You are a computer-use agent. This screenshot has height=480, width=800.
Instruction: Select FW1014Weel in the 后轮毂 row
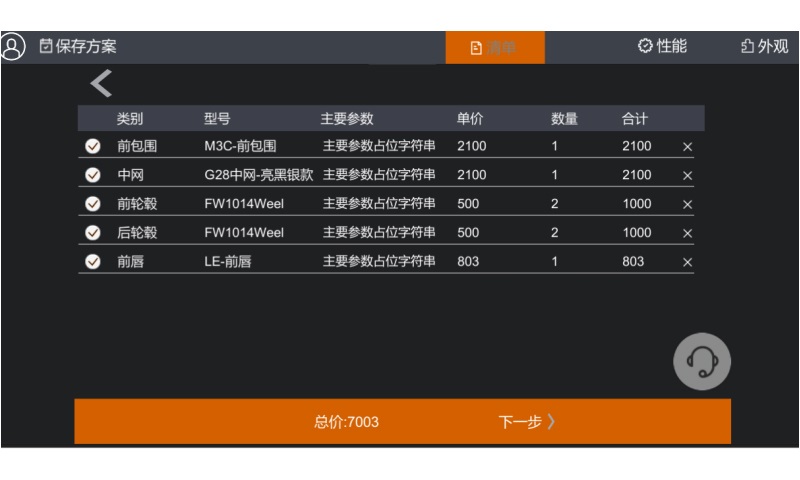[244, 233]
